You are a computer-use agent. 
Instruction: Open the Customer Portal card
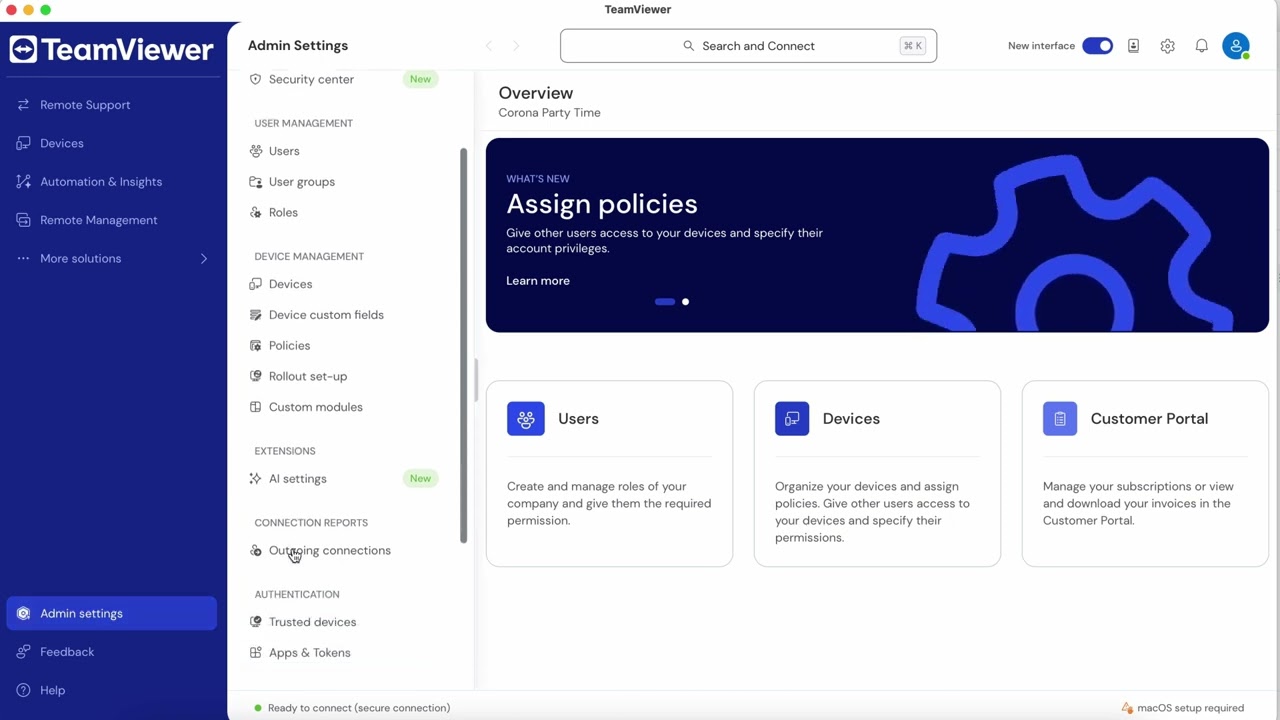(x=1145, y=473)
